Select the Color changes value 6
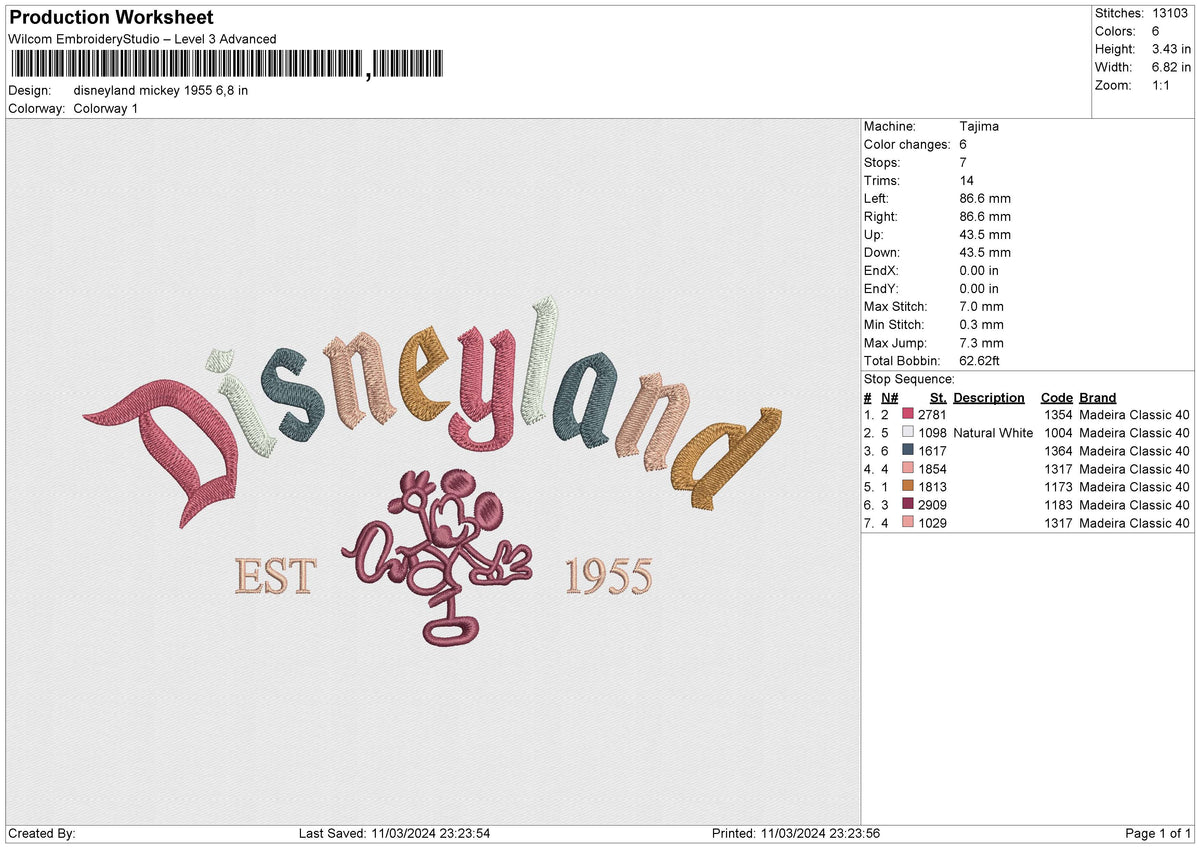The width and height of the screenshot is (1200, 848). [x=963, y=144]
